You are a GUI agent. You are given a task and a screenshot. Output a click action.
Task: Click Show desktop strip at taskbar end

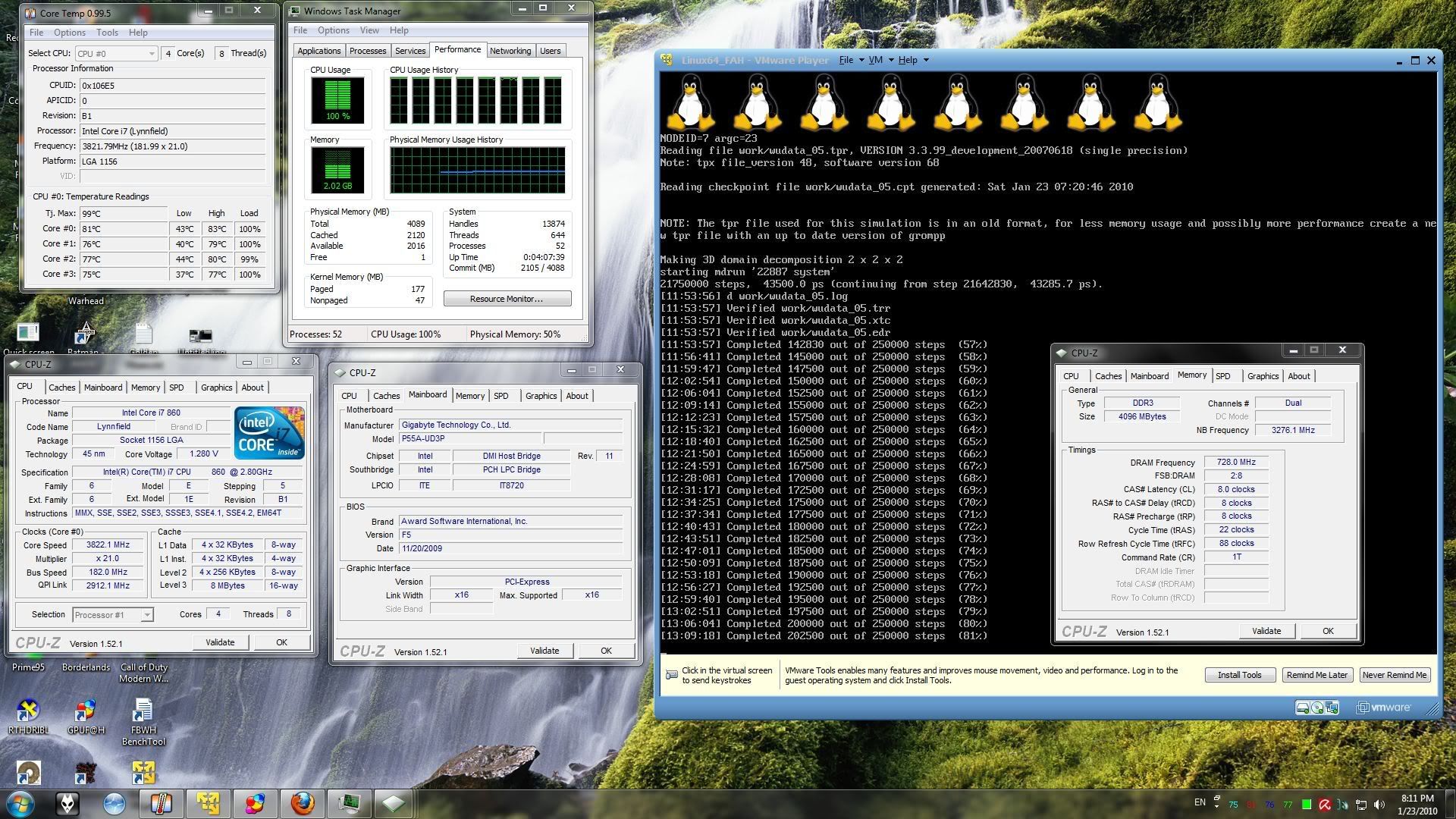coord(1451,804)
